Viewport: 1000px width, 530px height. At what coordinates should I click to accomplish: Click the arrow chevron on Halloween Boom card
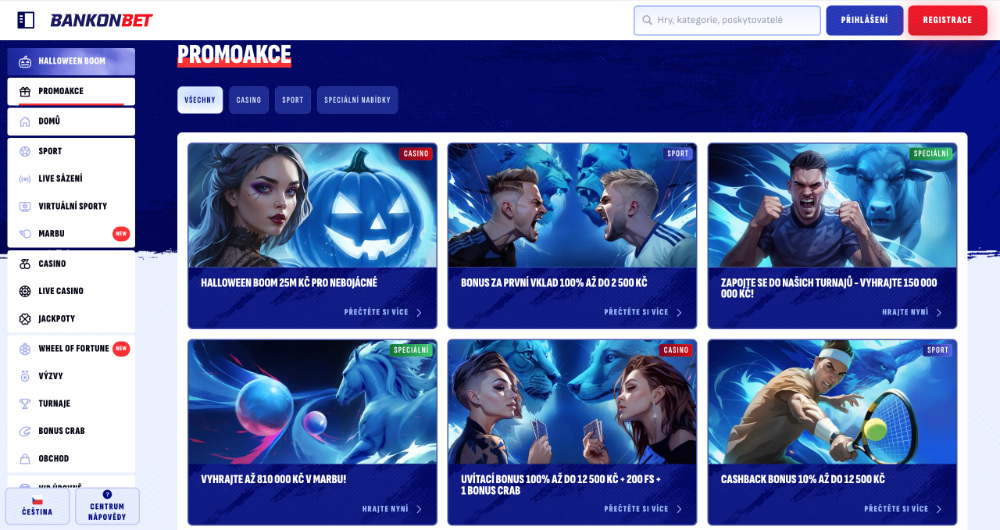click(419, 313)
